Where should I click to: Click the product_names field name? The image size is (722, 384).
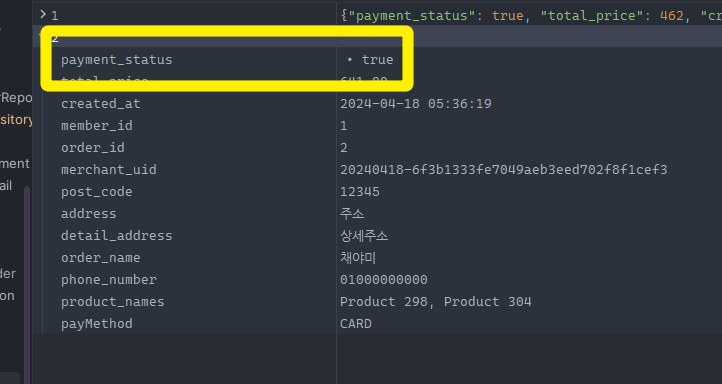(112, 302)
